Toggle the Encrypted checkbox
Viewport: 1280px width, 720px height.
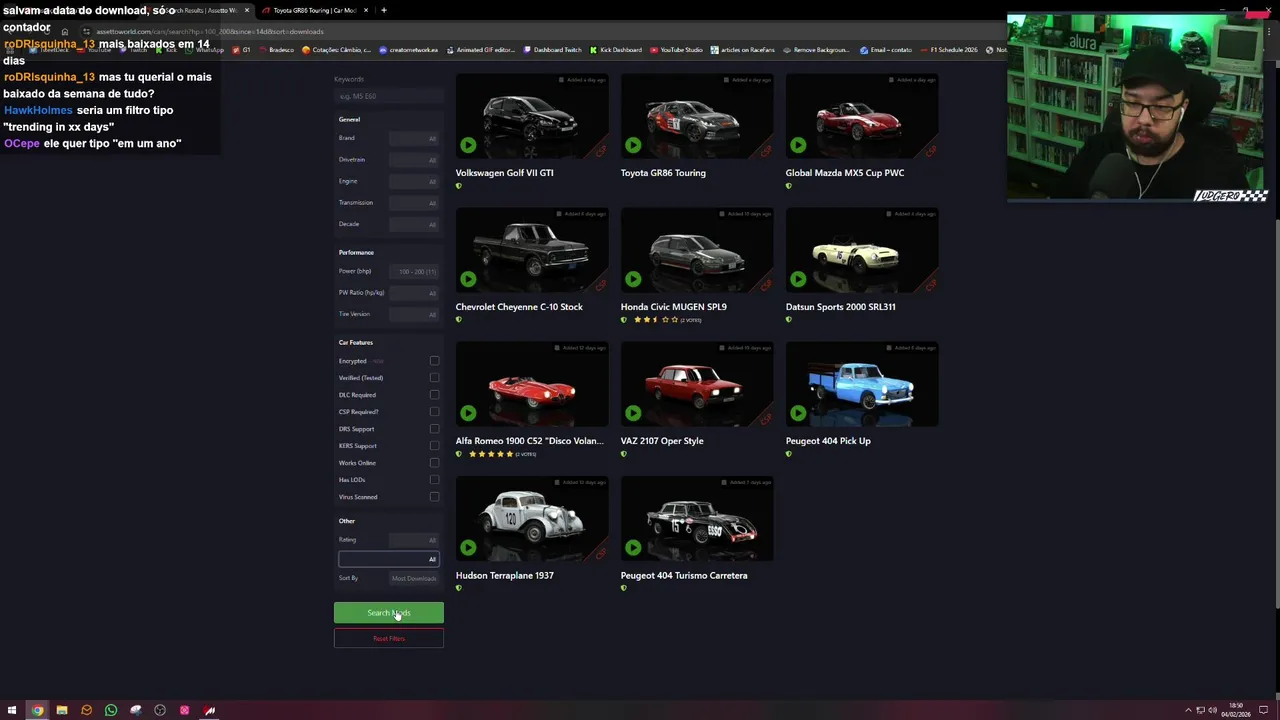[434, 361]
